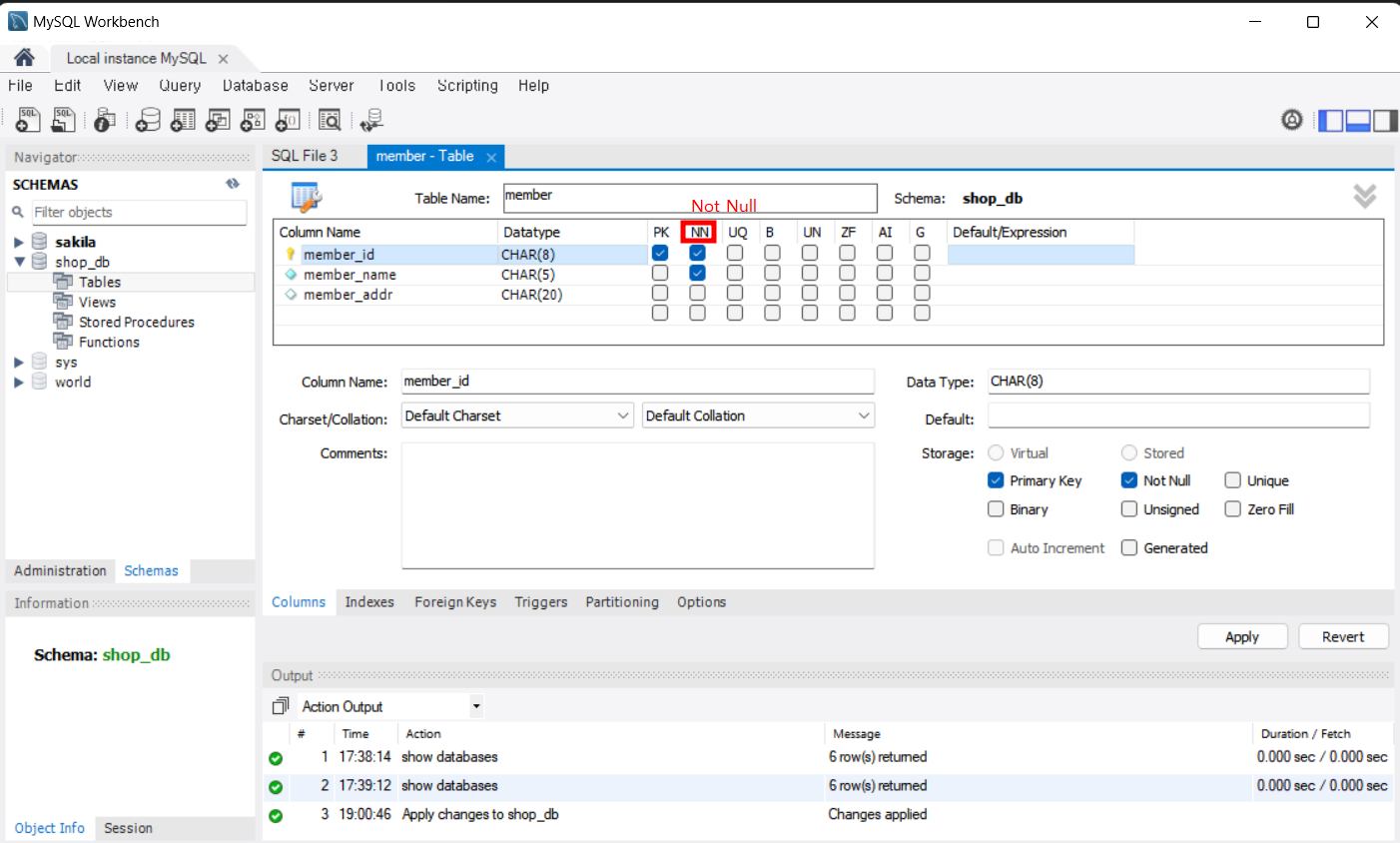The image size is (1400, 843).
Task: Open the File menu
Action: click(20, 86)
